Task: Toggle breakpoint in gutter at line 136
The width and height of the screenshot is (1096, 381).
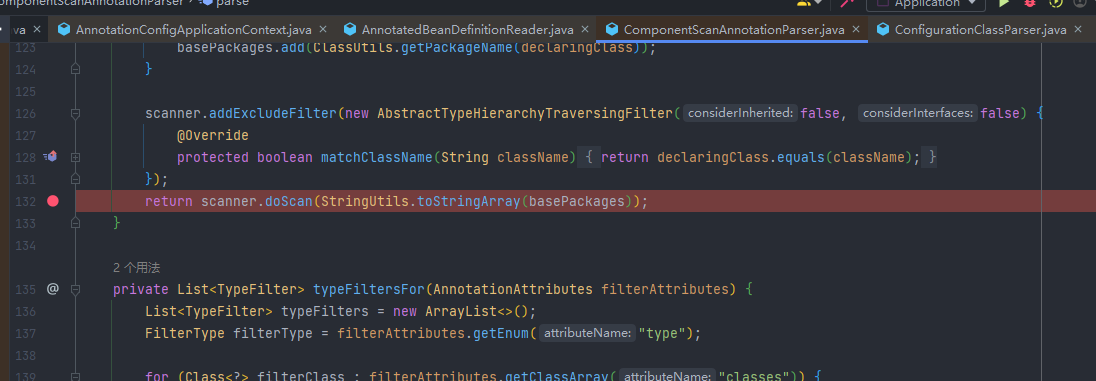Action: [52, 310]
